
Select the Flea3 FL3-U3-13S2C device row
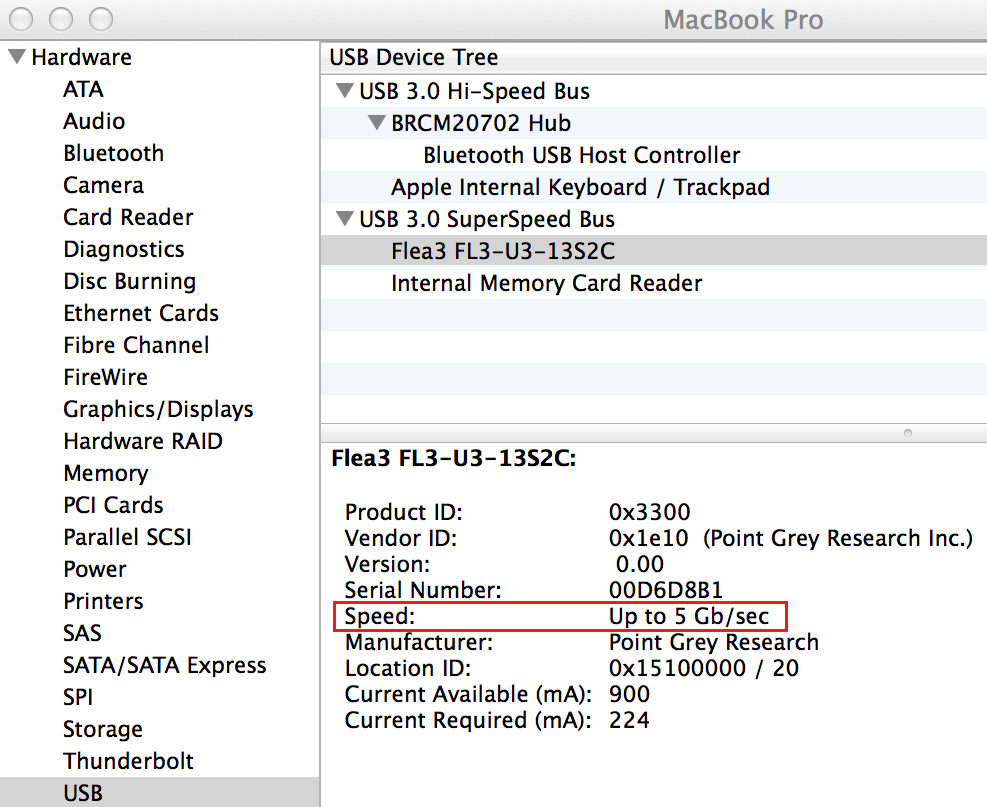click(653, 251)
